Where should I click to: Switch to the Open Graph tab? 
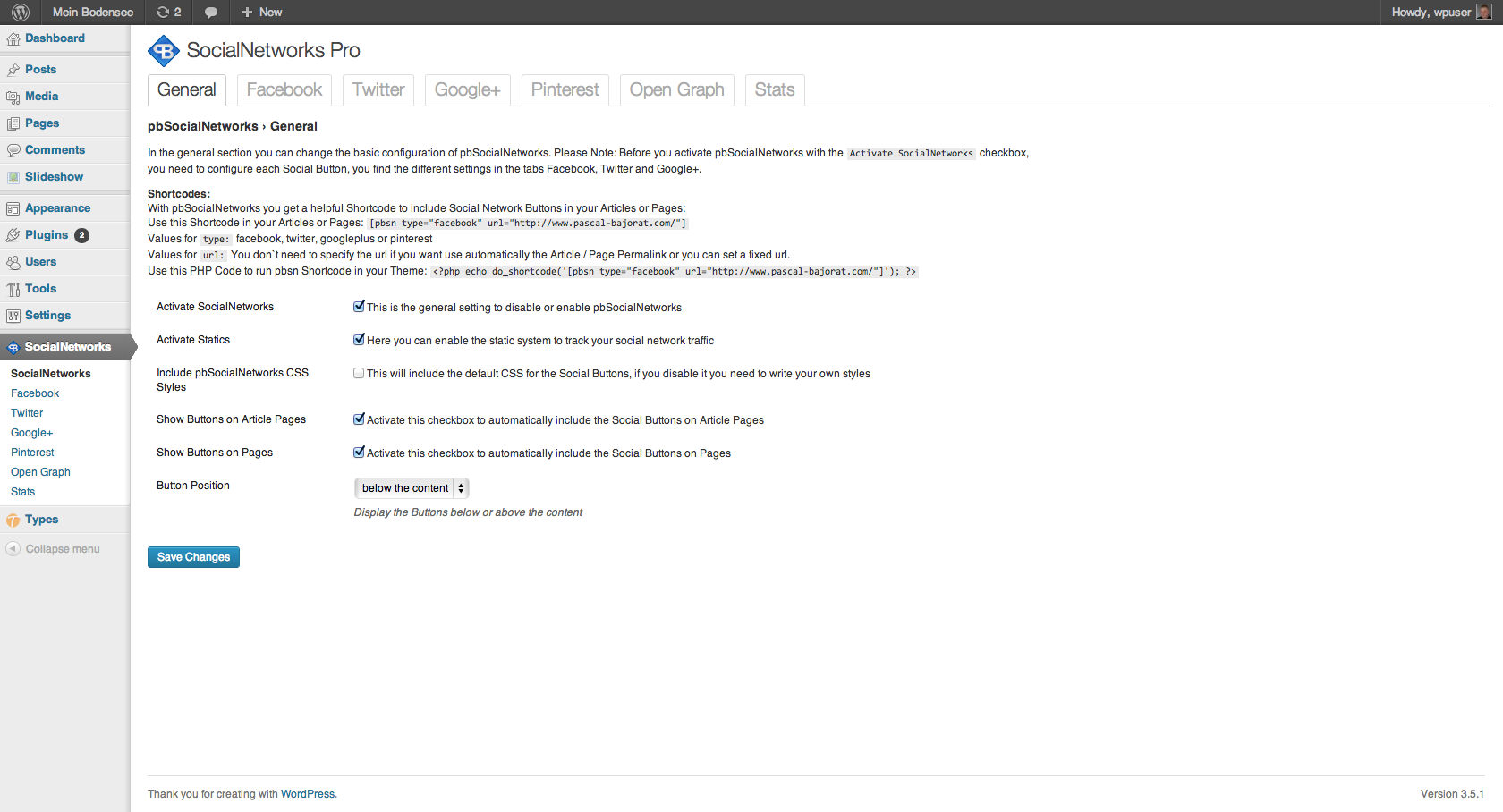677,90
